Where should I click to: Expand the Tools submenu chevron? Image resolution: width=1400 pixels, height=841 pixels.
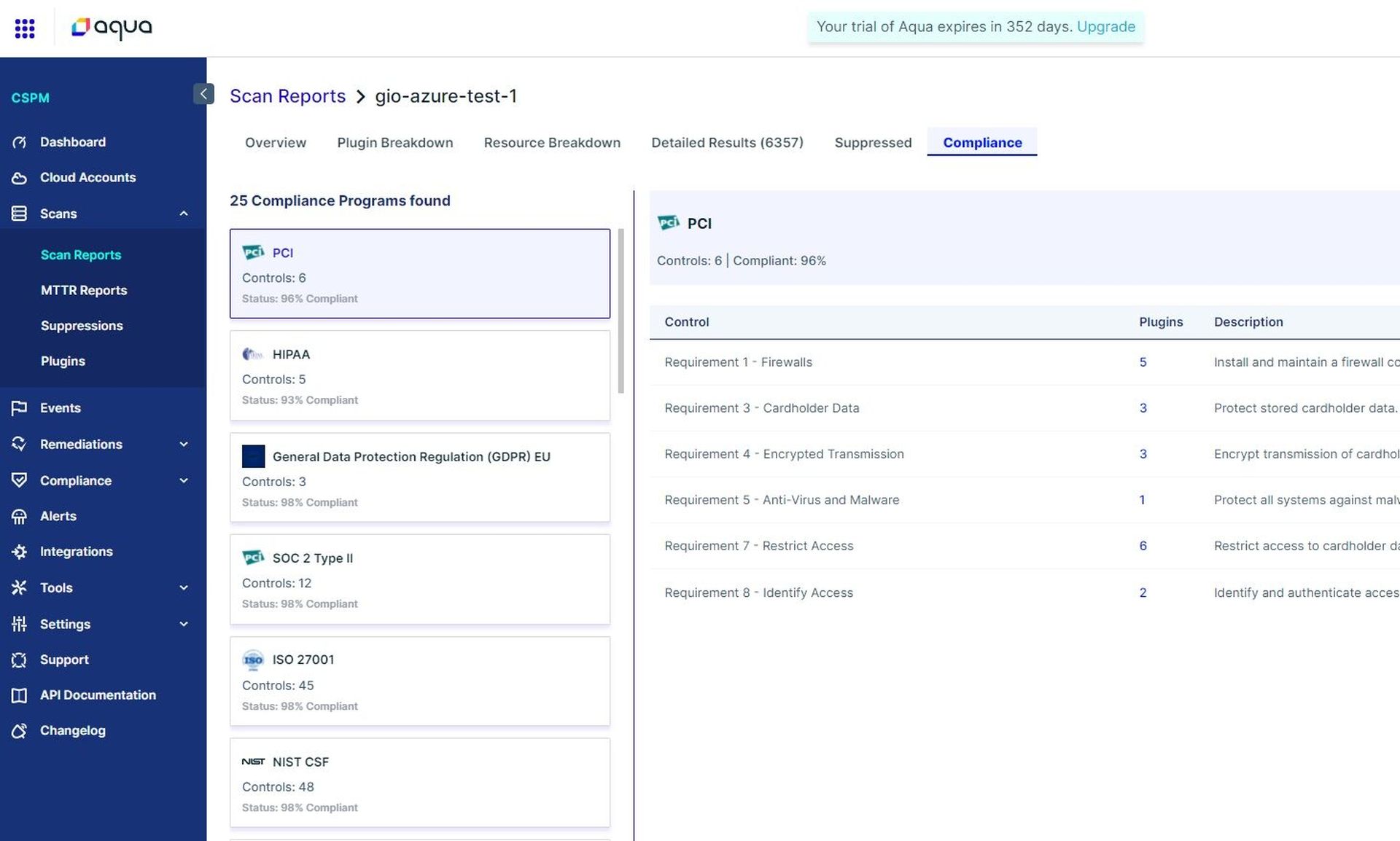coord(184,587)
